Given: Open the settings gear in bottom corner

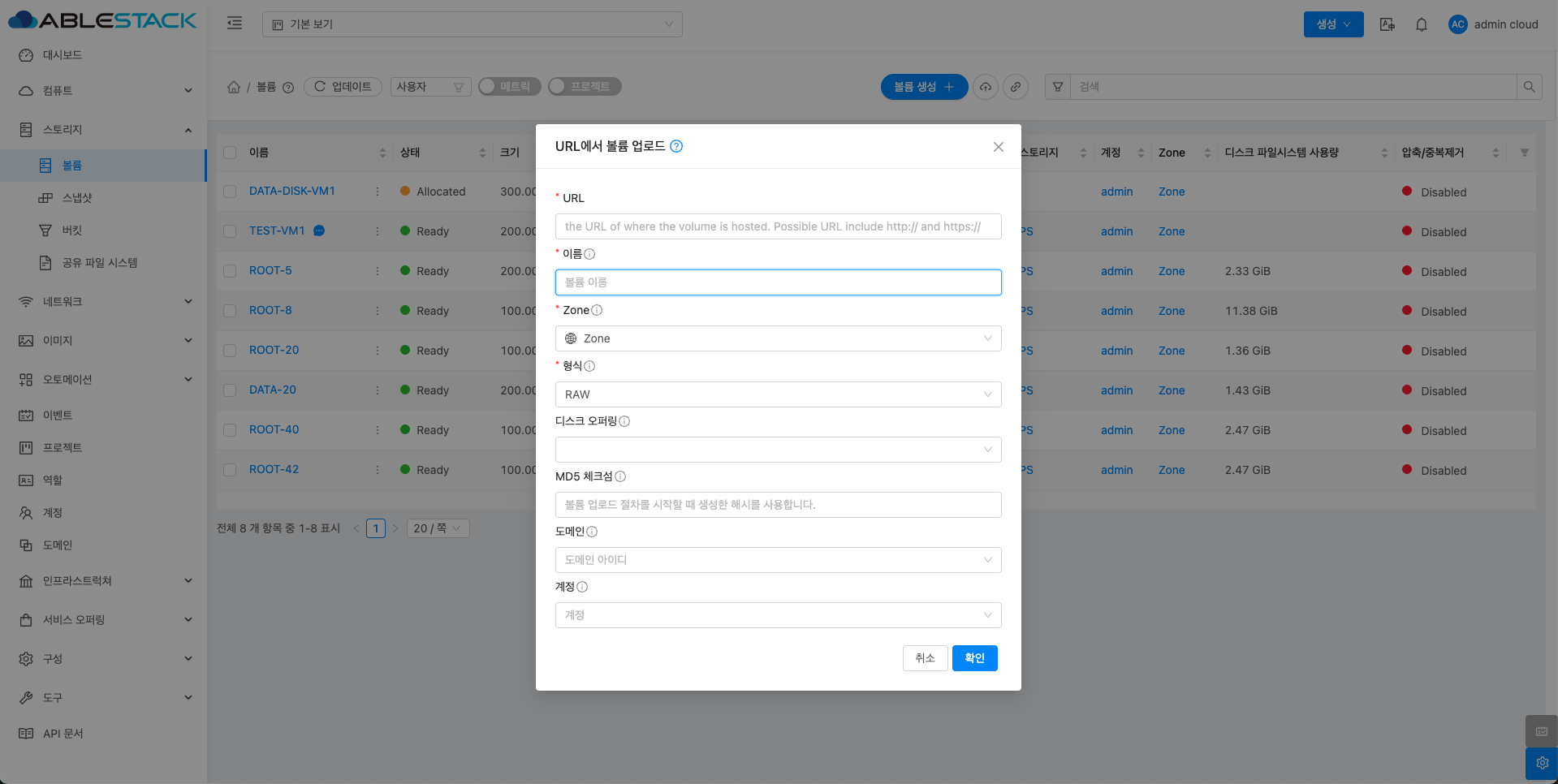Looking at the screenshot, I should (x=1542, y=763).
